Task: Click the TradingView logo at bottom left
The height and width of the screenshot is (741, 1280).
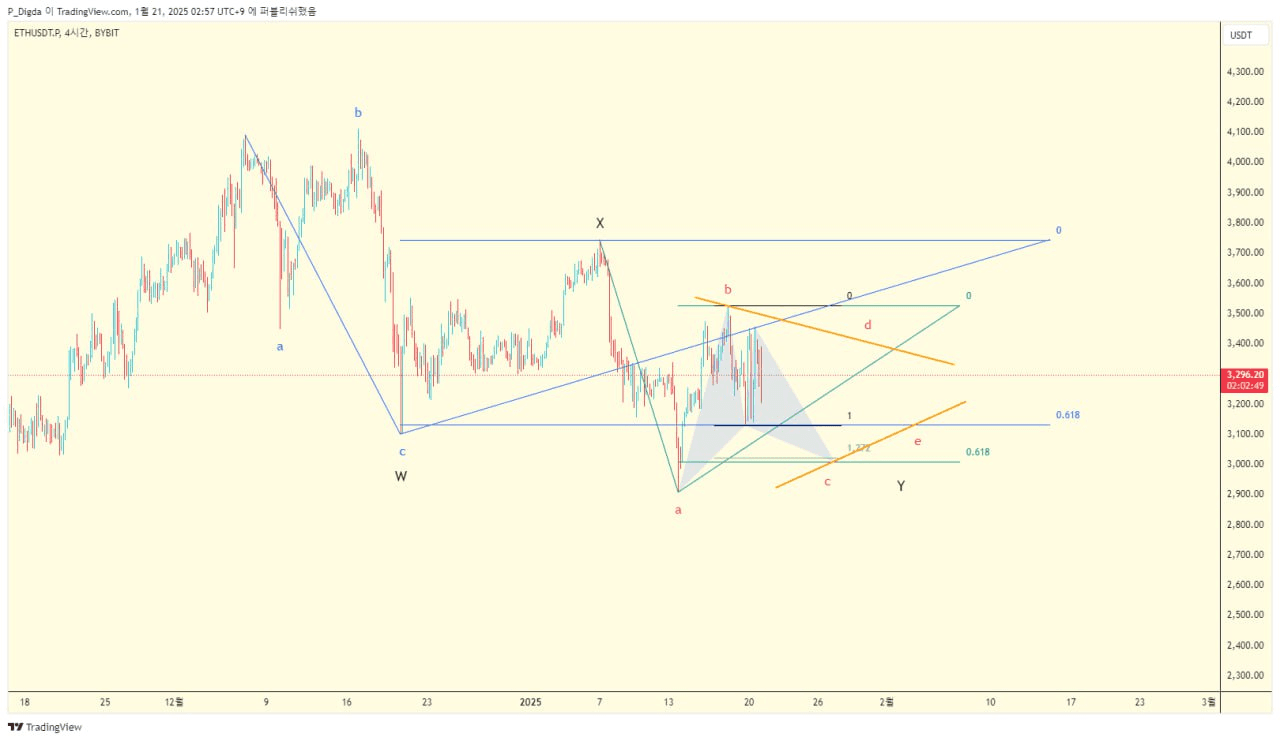Action: tap(45, 727)
